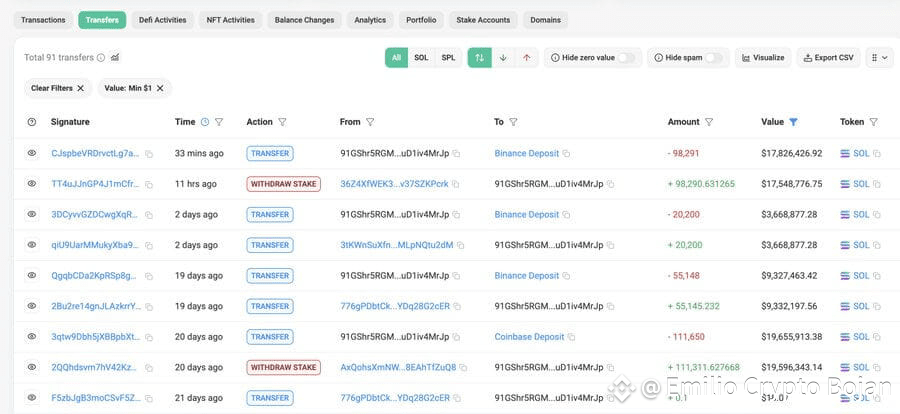This screenshot has height=414, width=900.
Task: Open the Stake Accounts tab
Action: [x=483, y=20]
